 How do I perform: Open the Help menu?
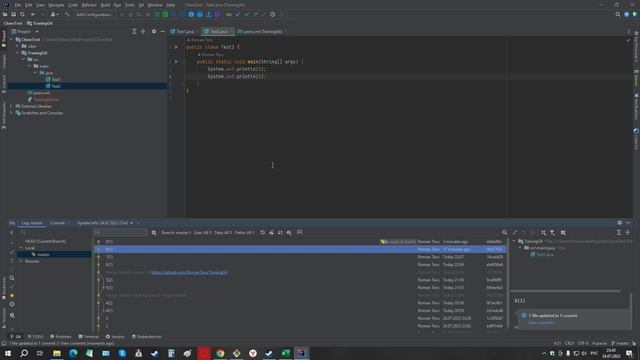point(171,5)
